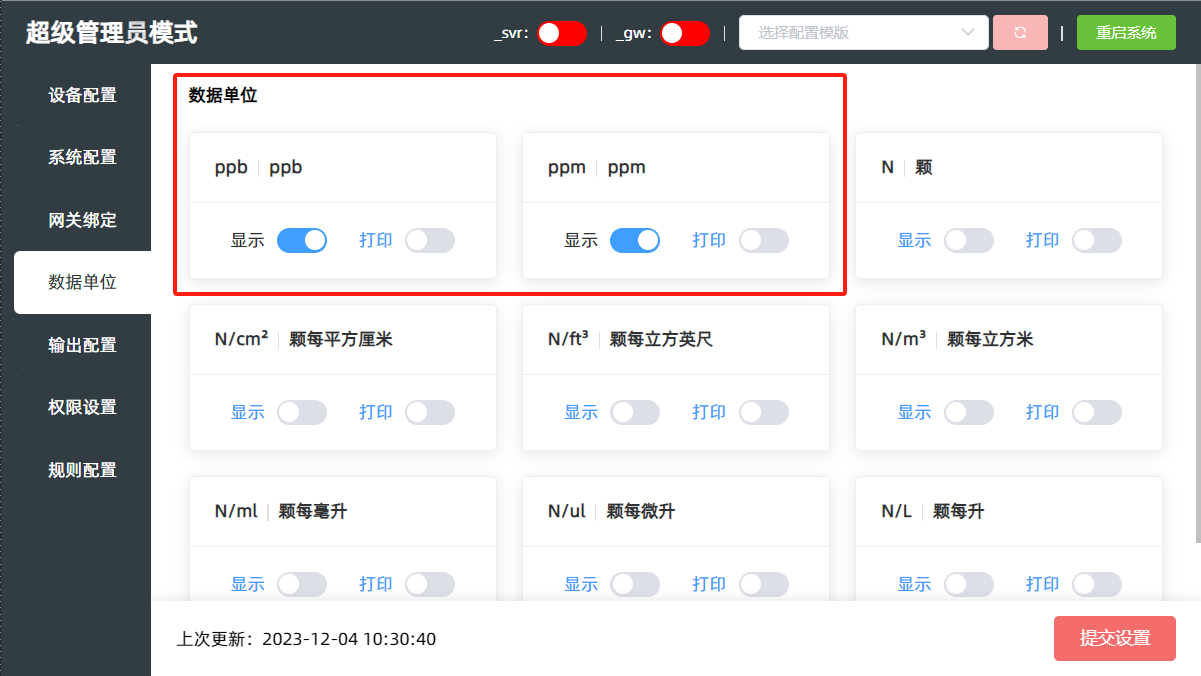This screenshot has height=676, width=1201.
Task: Enable 打印 for N/cm² 颗每平方厘米
Action: pos(430,412)
